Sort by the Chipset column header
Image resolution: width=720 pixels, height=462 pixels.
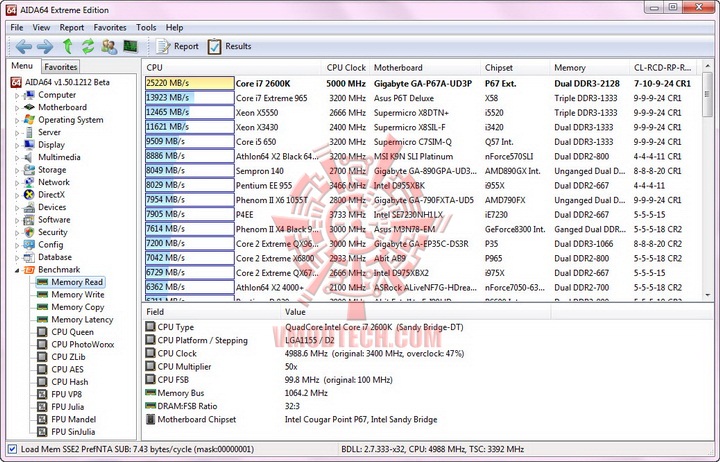tap(515, 68)
